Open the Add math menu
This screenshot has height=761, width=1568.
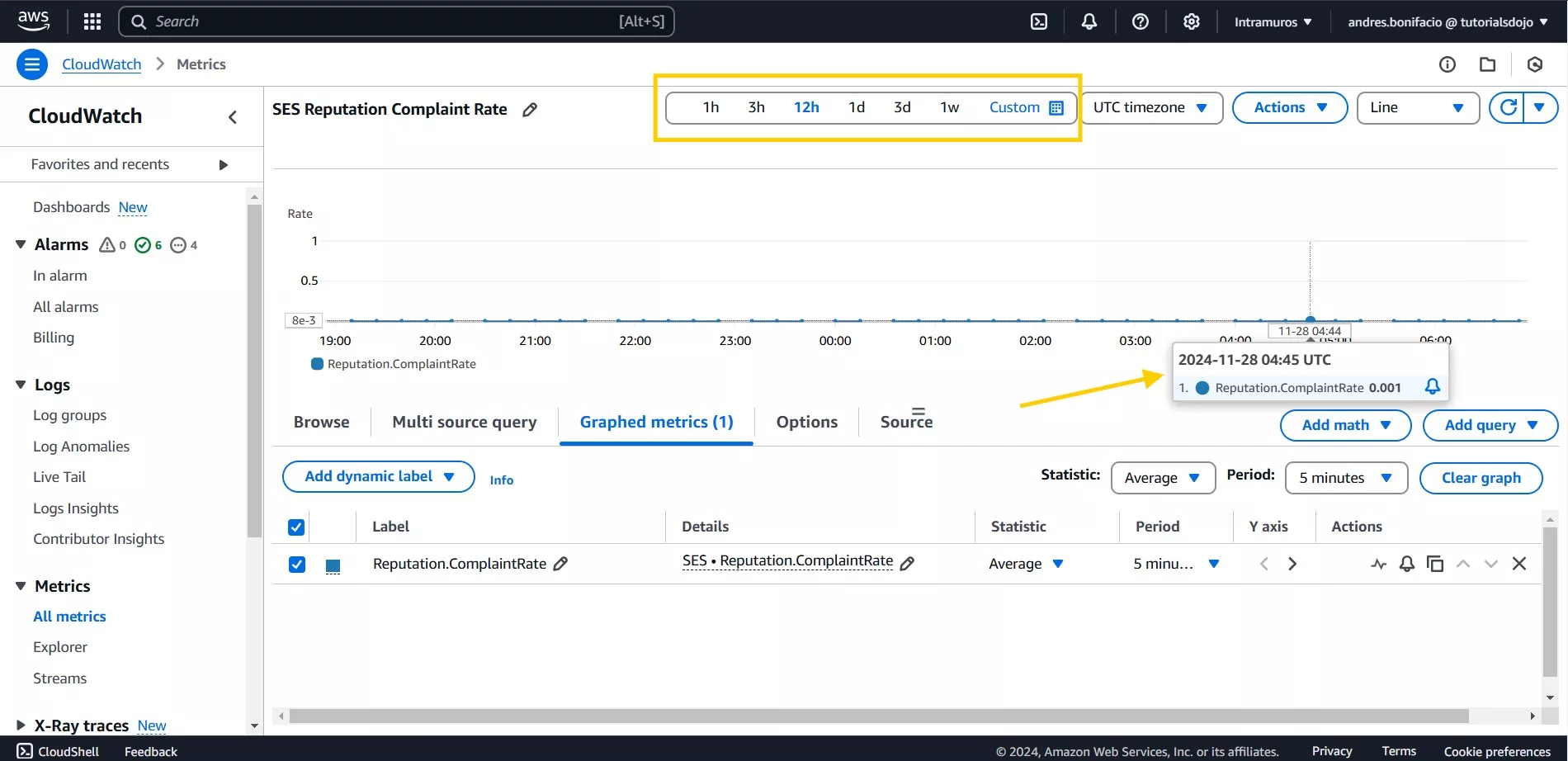click(1346, 425)
